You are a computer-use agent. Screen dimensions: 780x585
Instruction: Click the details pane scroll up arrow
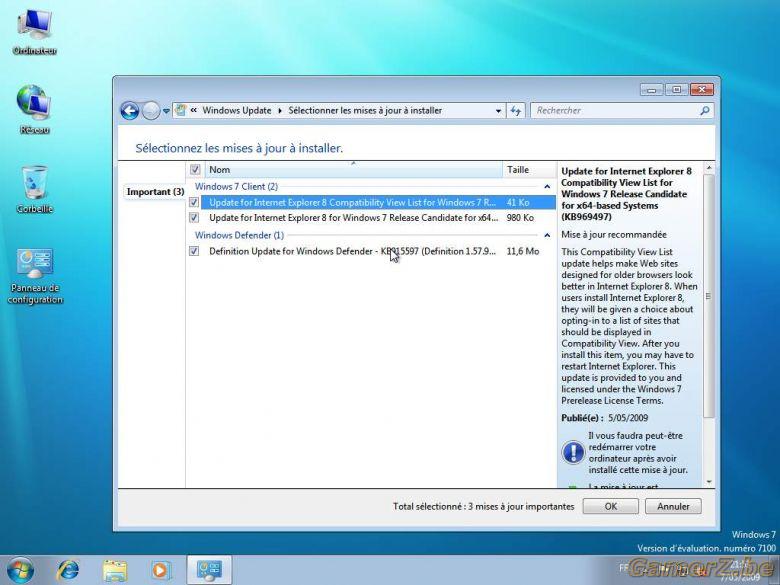[709, 168]
